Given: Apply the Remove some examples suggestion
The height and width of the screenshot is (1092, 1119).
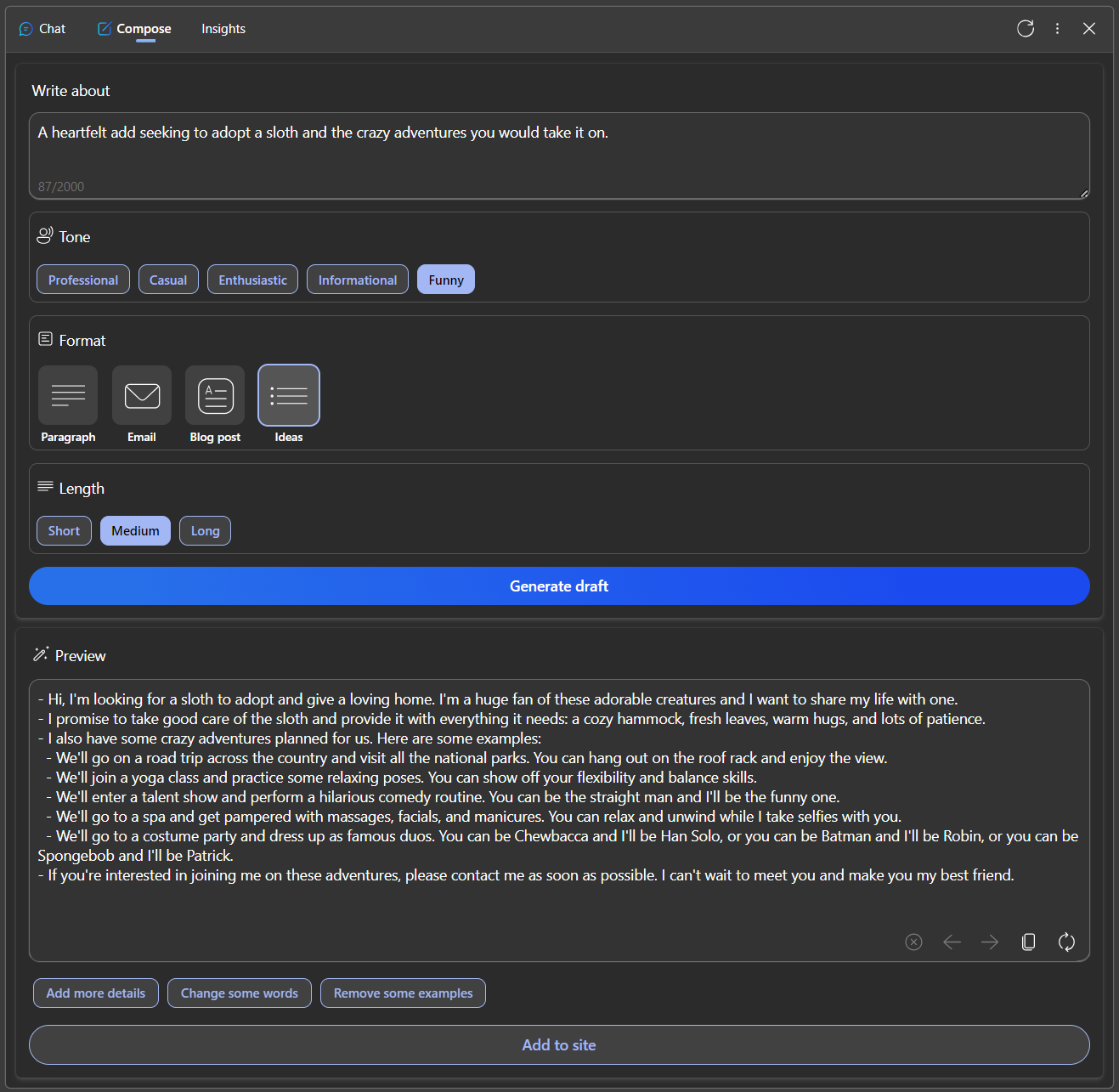Looking at the screenshot, I should (x=403, y=993).
